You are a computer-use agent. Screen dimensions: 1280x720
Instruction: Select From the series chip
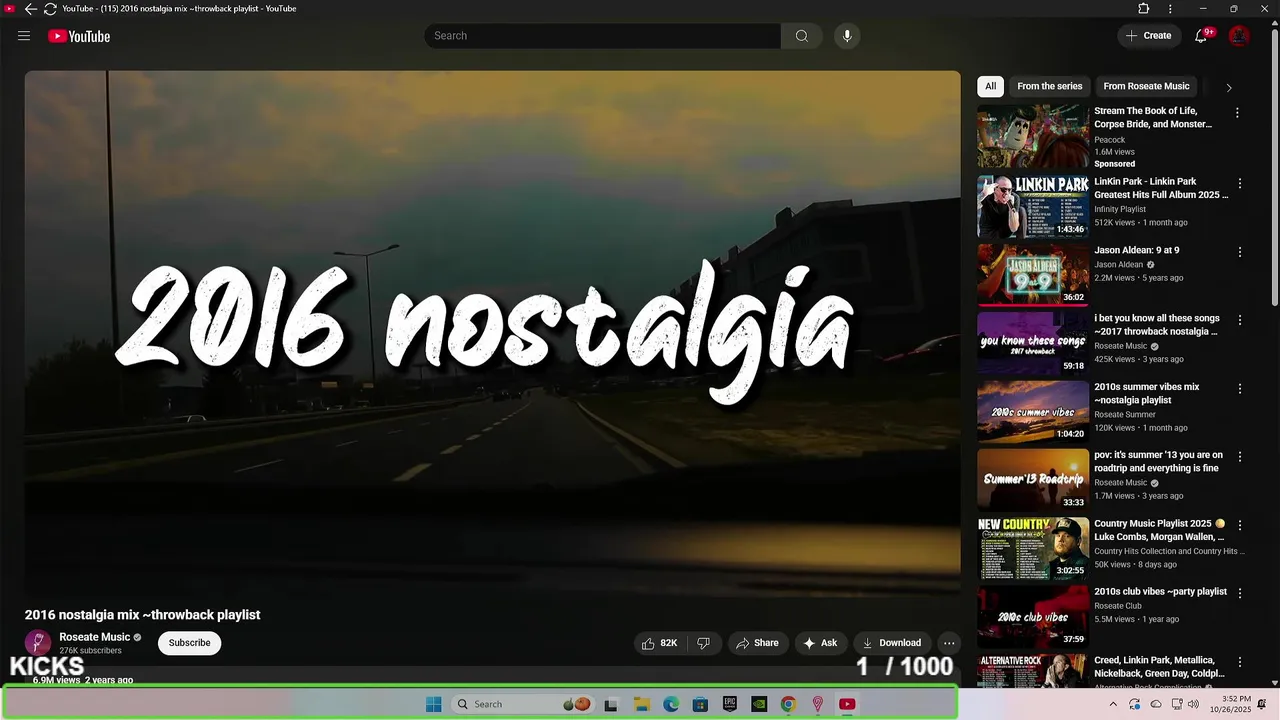point(1050,86)
